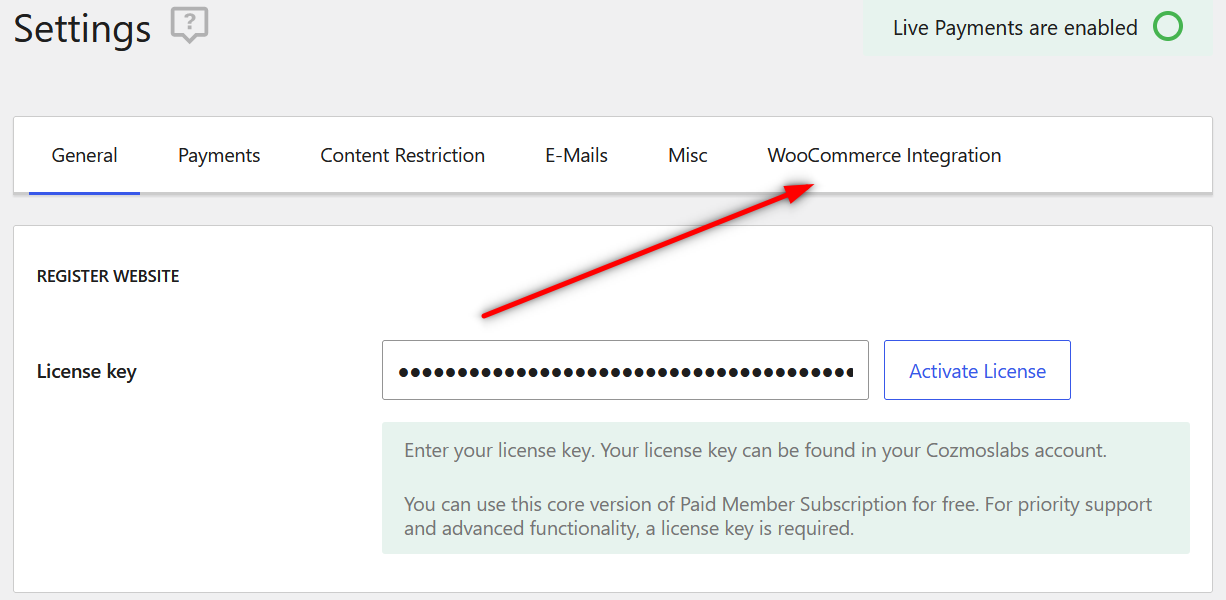Select the General tab
Screen dimensions: 1226x600
(84, 155)
